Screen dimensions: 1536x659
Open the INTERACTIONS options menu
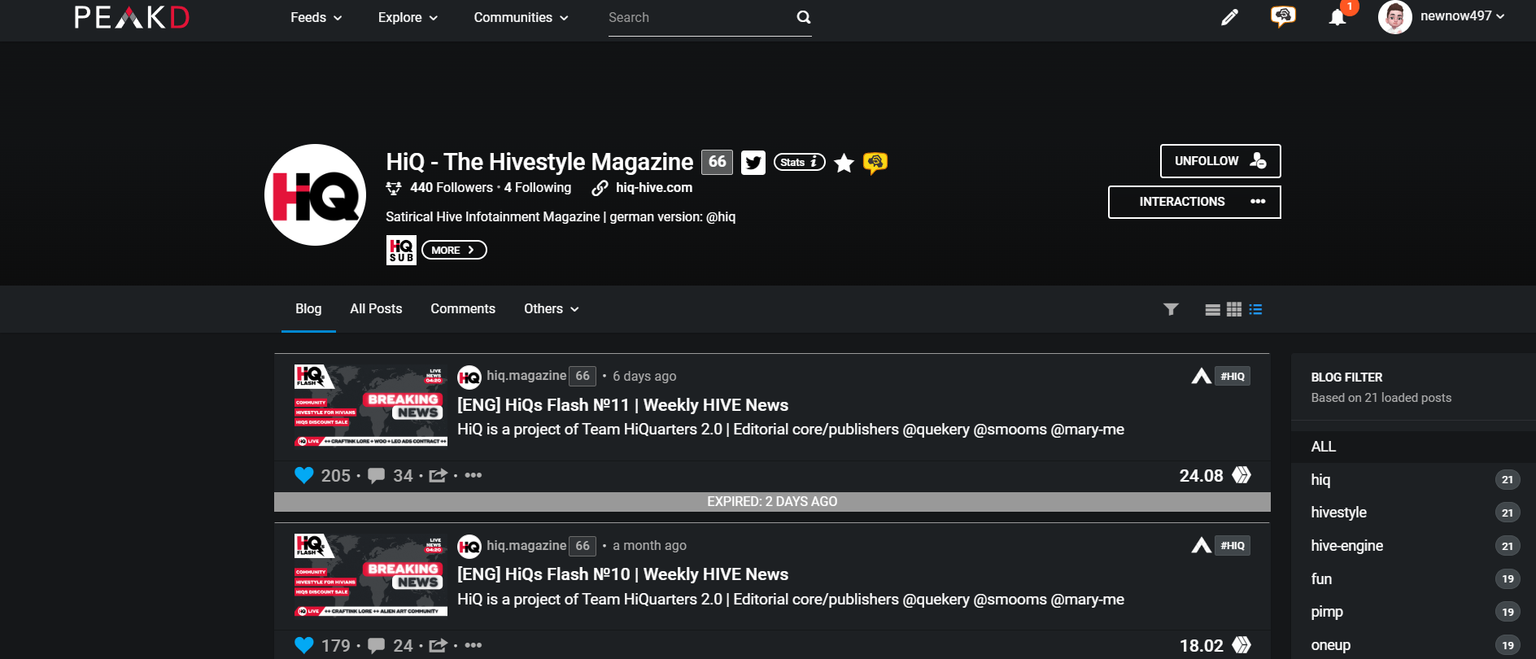(1194, 202)
